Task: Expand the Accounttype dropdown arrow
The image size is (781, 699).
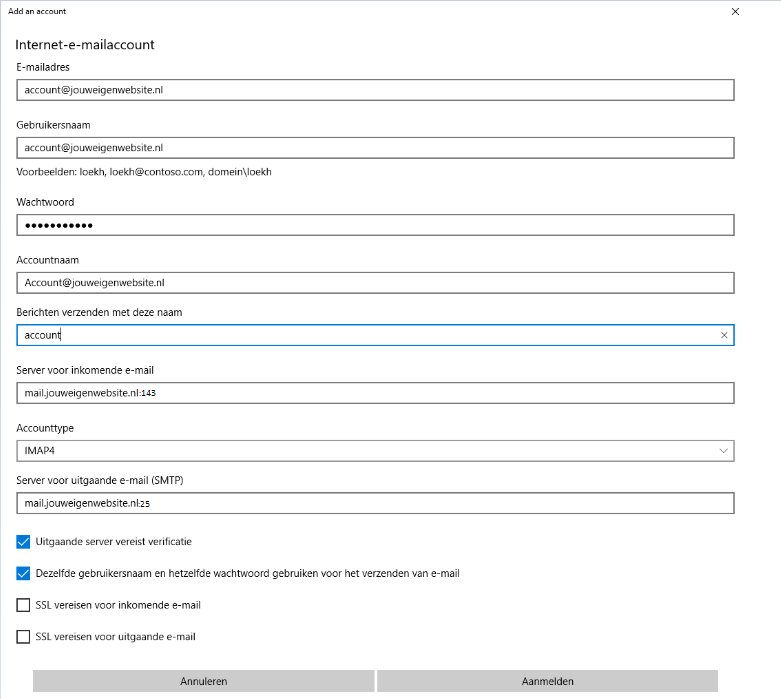Action: 724,451
